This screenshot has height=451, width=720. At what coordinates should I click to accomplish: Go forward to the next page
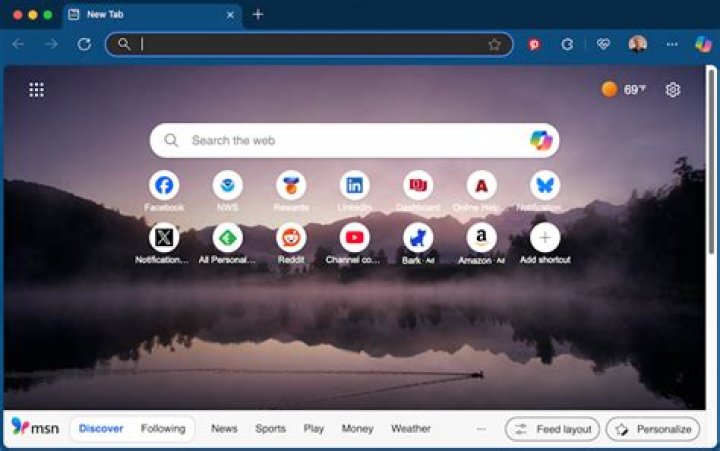[x=51, y=44]
